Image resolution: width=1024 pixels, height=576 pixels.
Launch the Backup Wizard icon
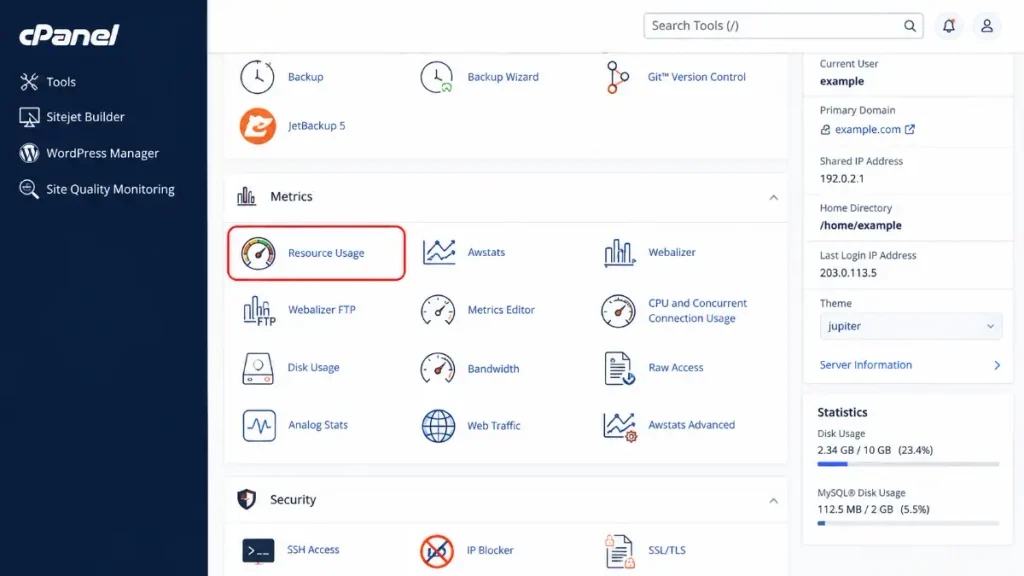437,77
